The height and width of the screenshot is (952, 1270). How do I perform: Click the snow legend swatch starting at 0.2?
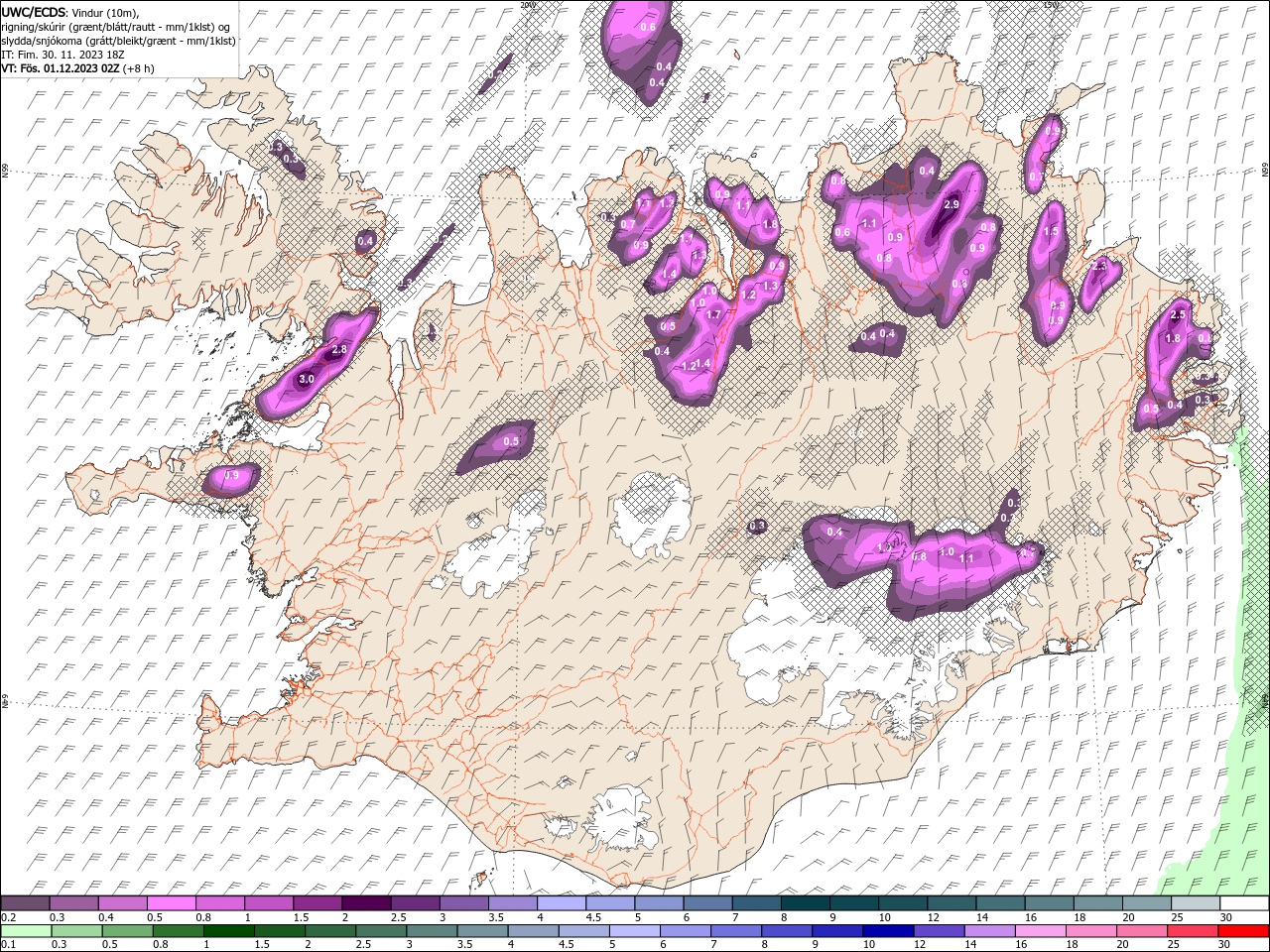pos(27,903)
